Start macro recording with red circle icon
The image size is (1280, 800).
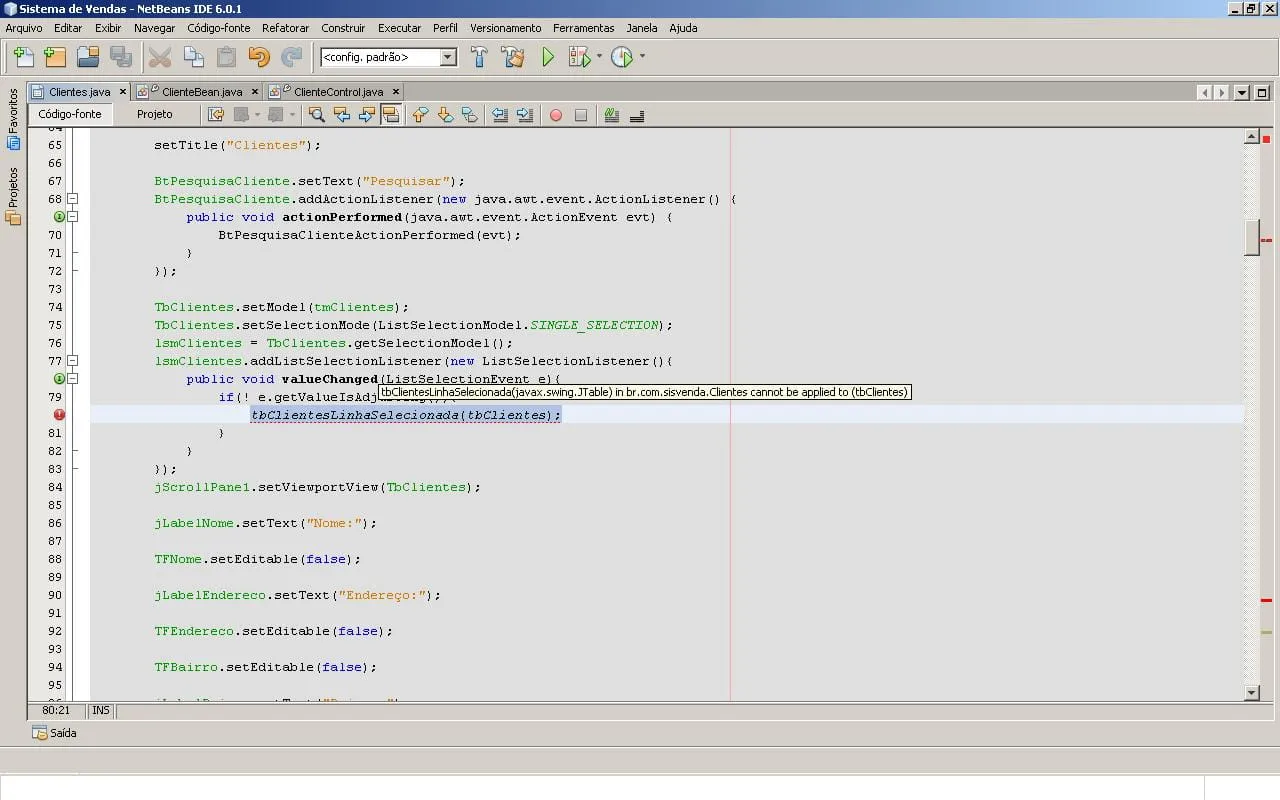[x=556, y=115]
